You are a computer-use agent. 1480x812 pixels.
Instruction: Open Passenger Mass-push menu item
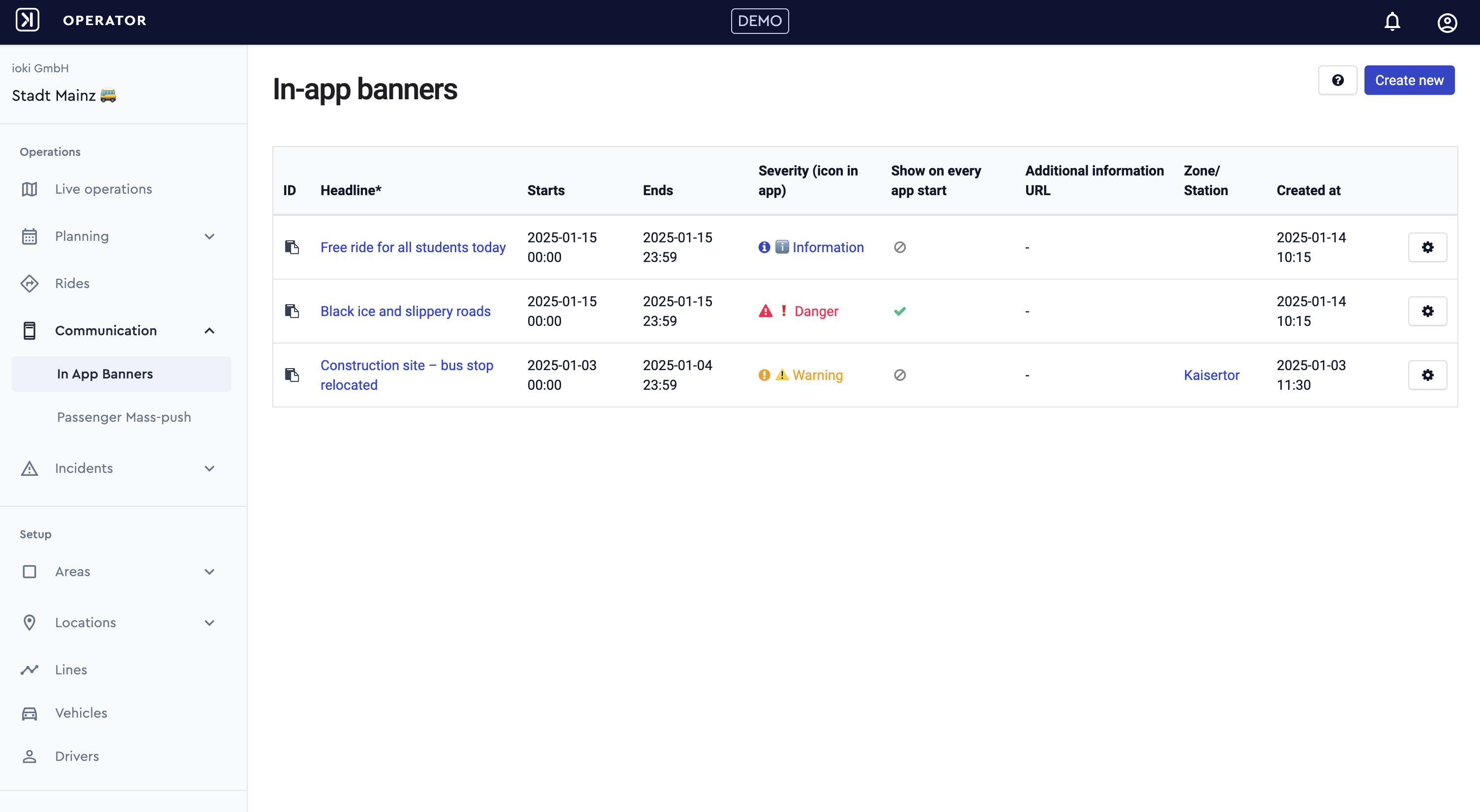pos(123,417)
